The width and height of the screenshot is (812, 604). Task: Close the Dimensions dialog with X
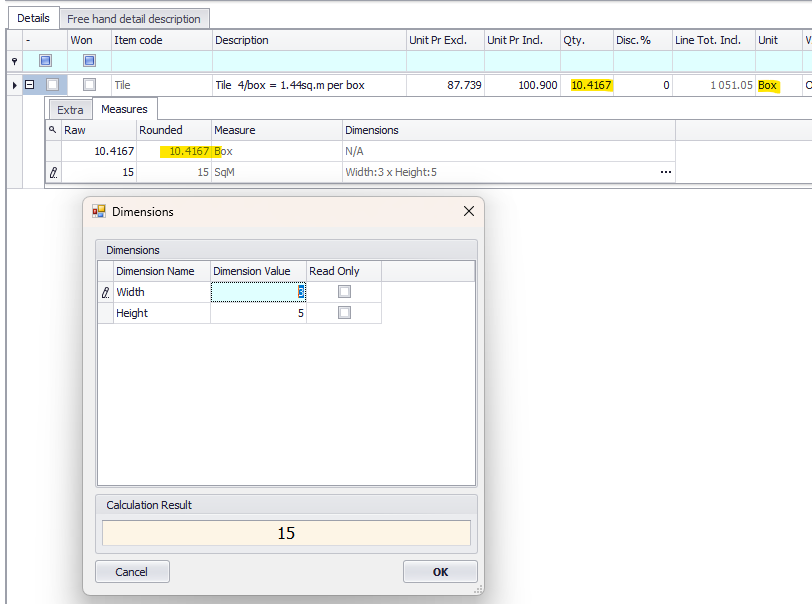468,212
